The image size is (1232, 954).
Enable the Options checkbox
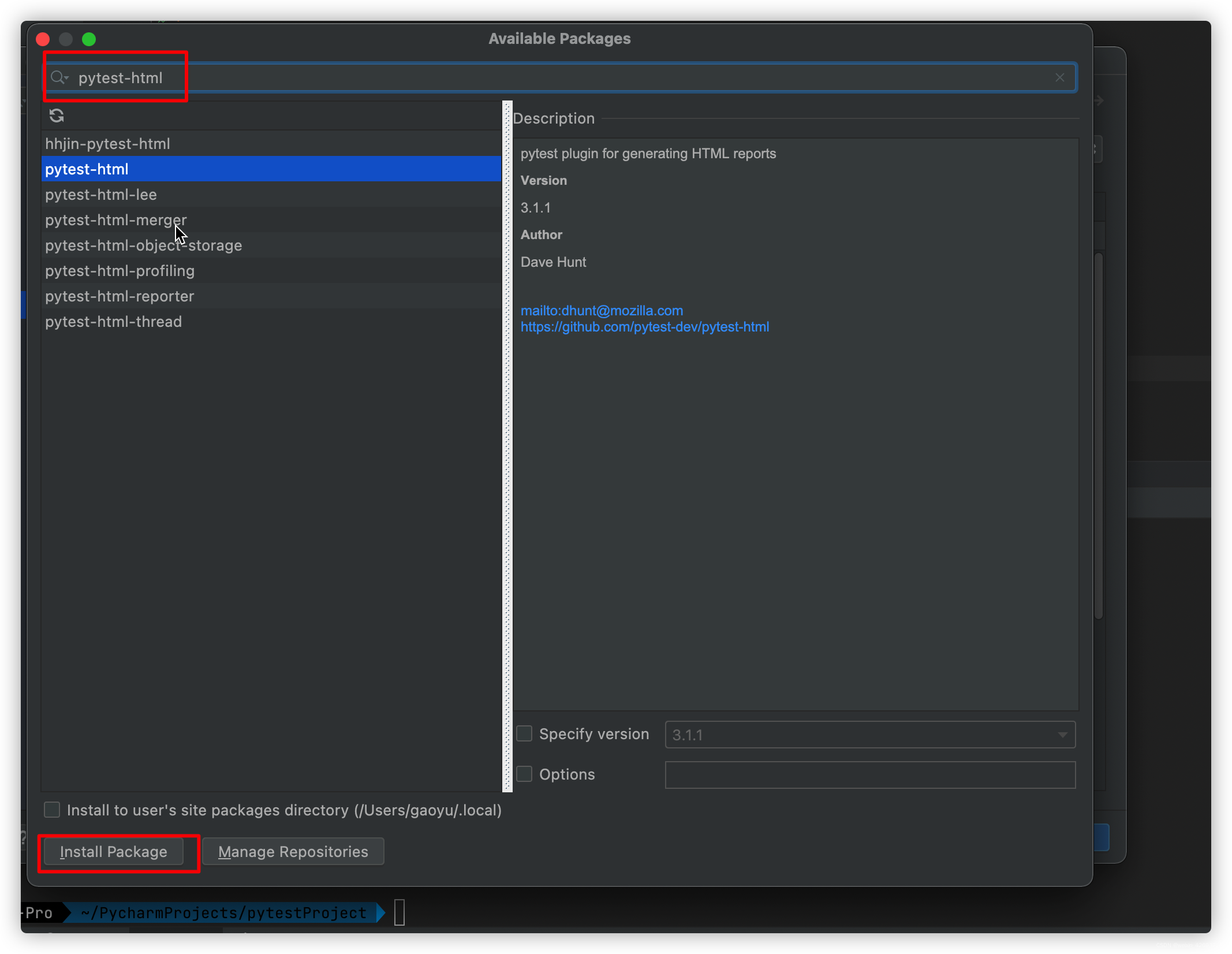point(524,774)
